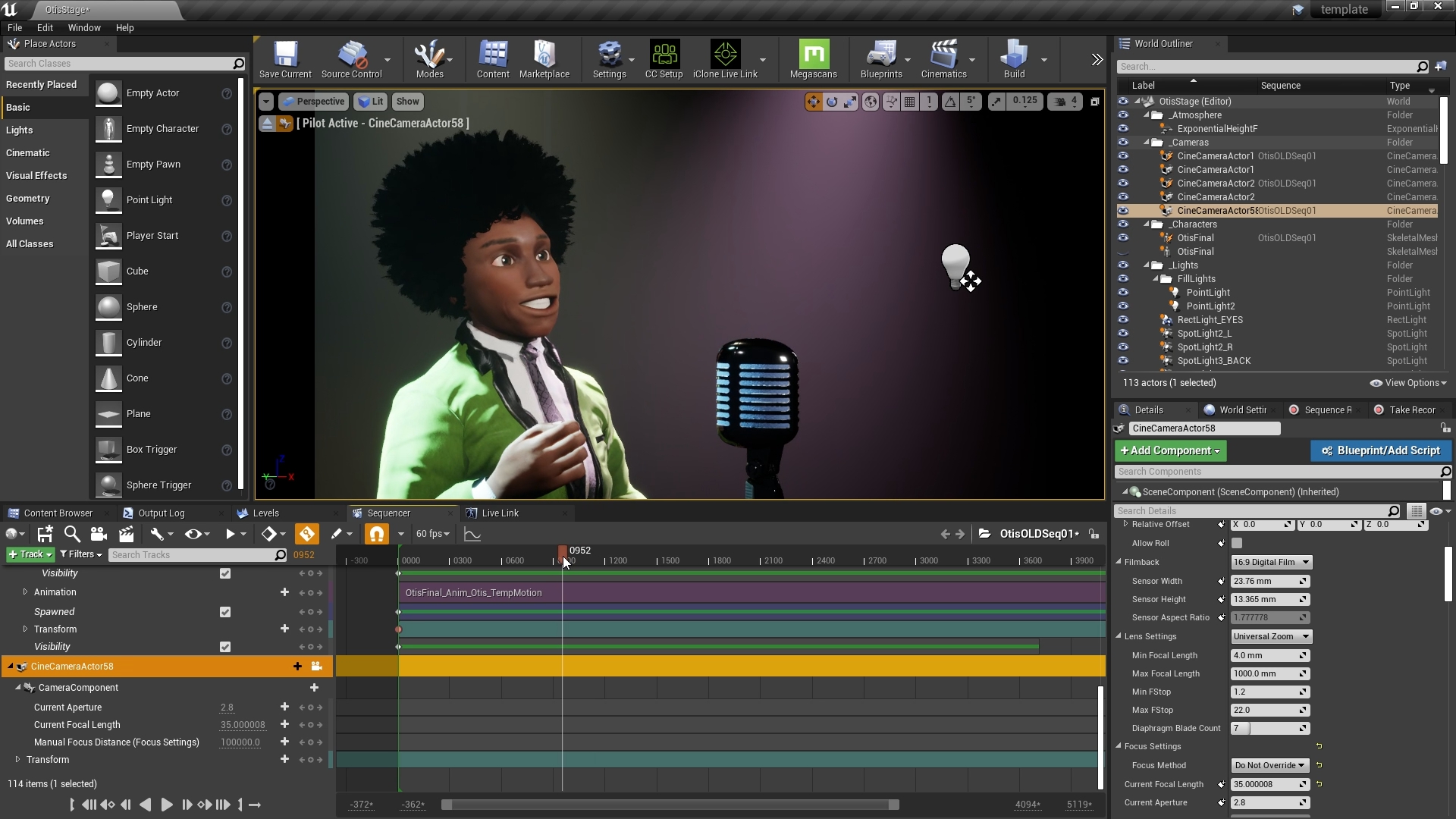The height and width of the screenshot is (819, 1456).
Task: Maximize viewport toggle icon
Action: (x=1094, y=102)
